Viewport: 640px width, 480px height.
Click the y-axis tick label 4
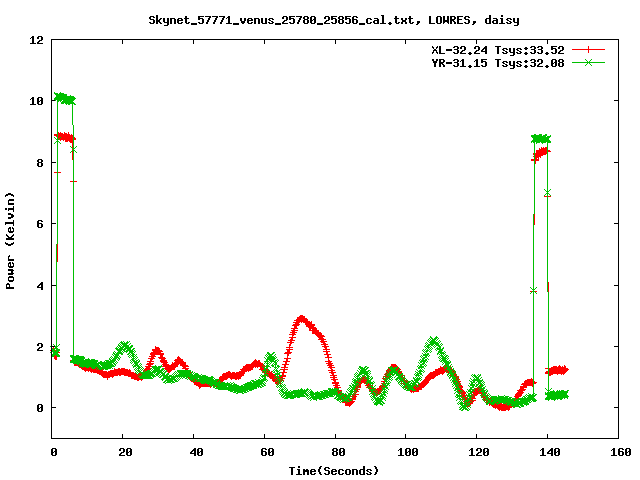40,286
